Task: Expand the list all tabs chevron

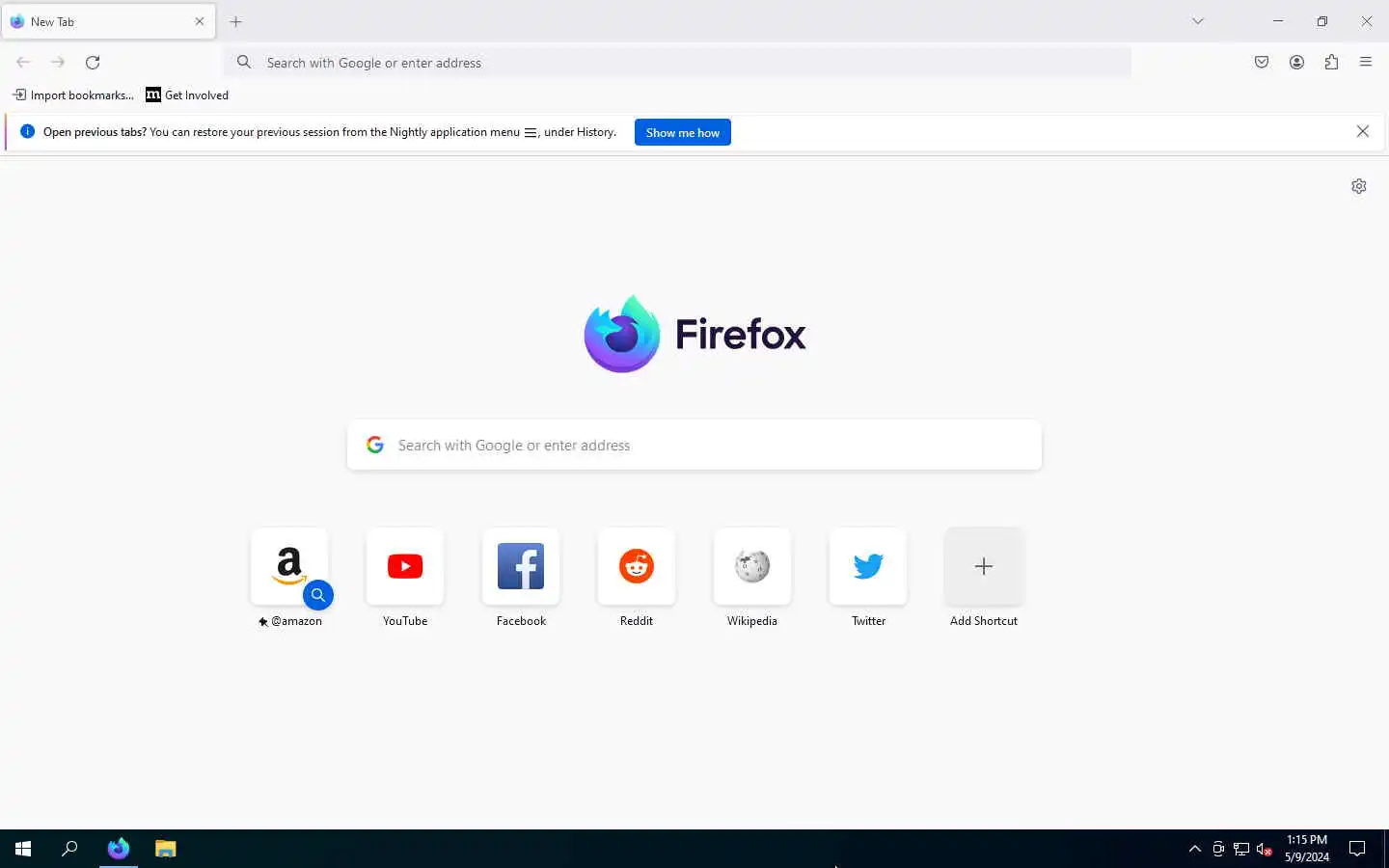Action: (x=1198, y=21)
